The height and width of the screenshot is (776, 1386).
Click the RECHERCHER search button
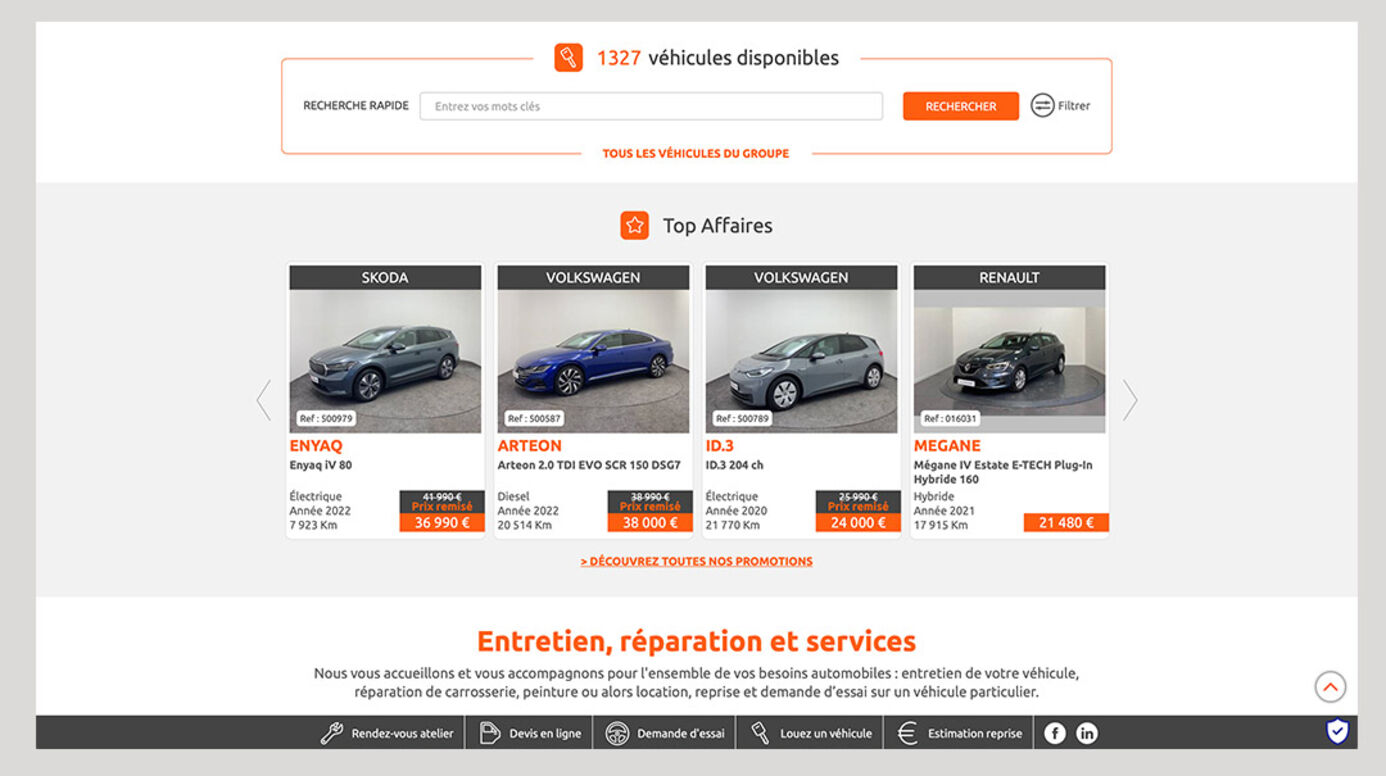point(961,106)
